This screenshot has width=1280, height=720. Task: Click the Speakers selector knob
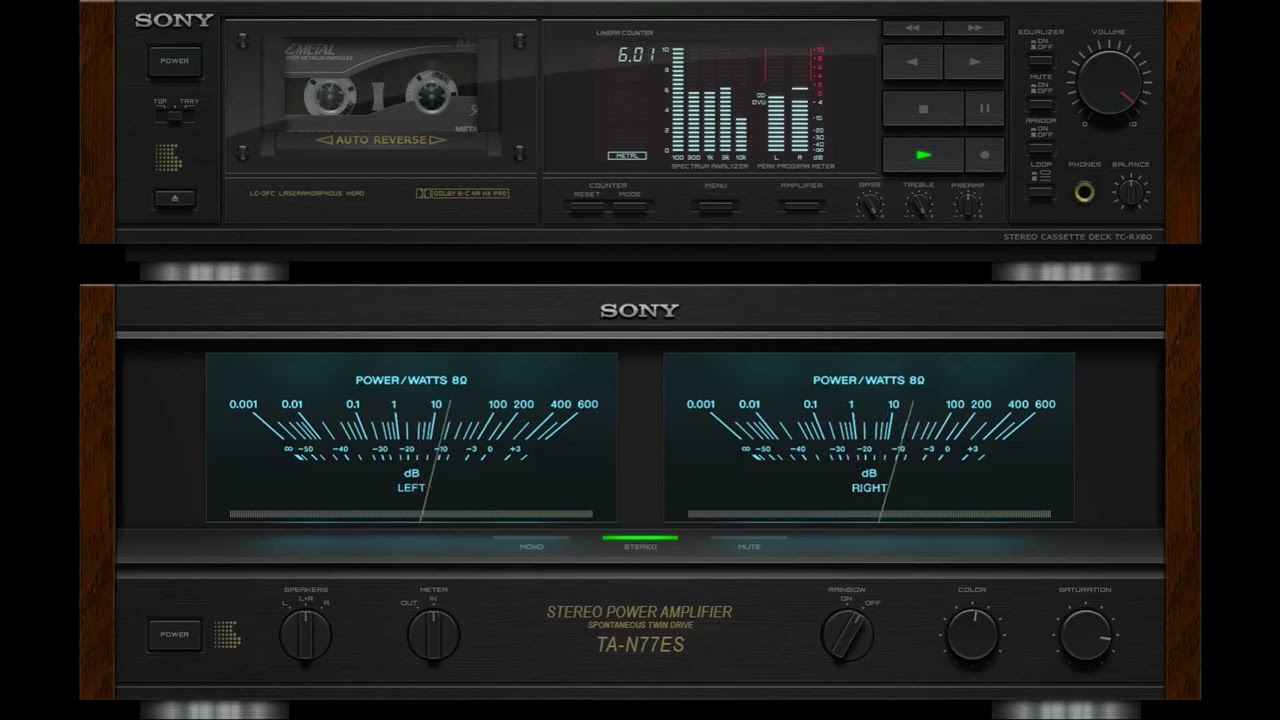305,634
